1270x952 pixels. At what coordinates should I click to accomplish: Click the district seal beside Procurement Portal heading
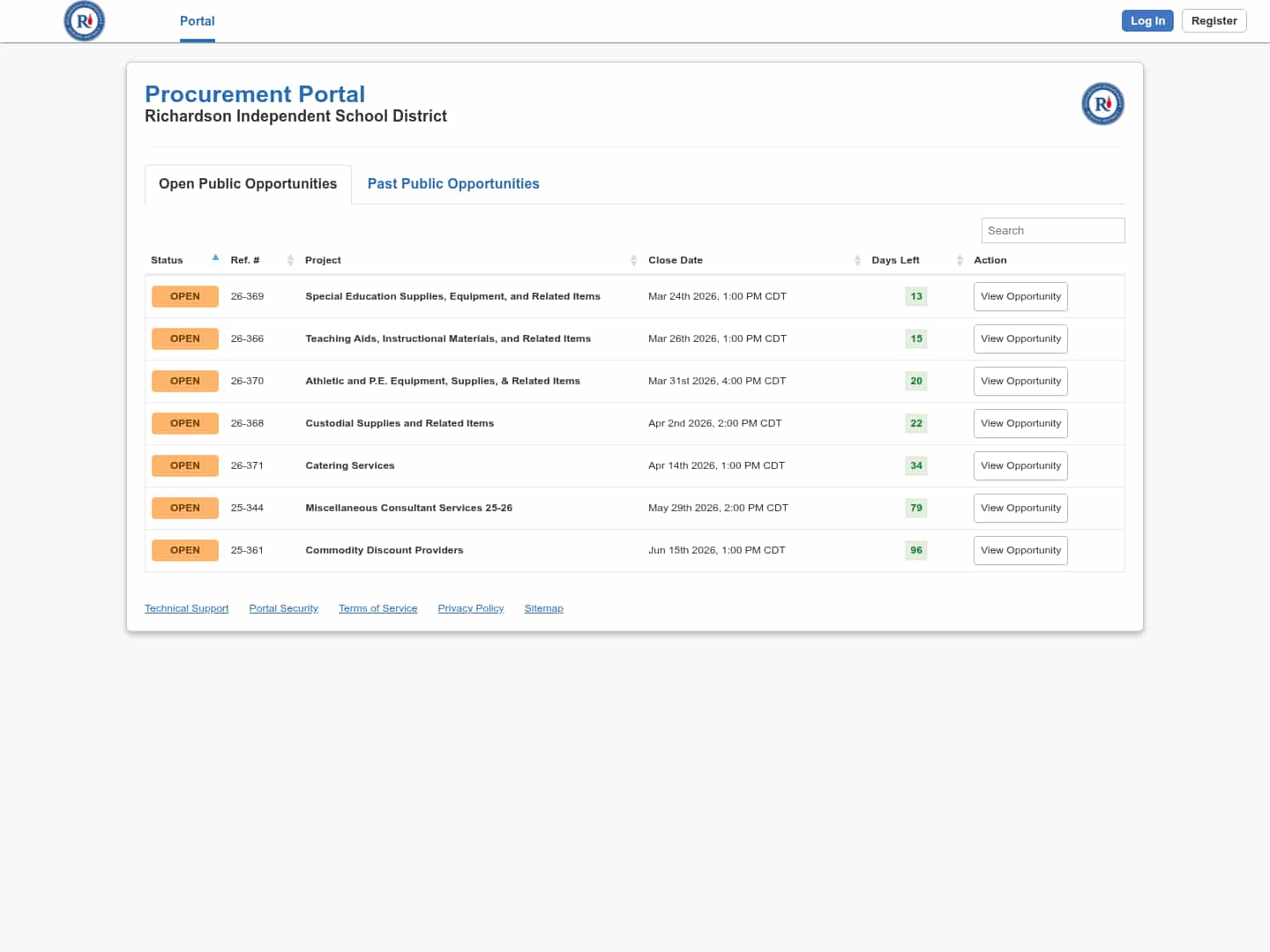(1102, 104)
